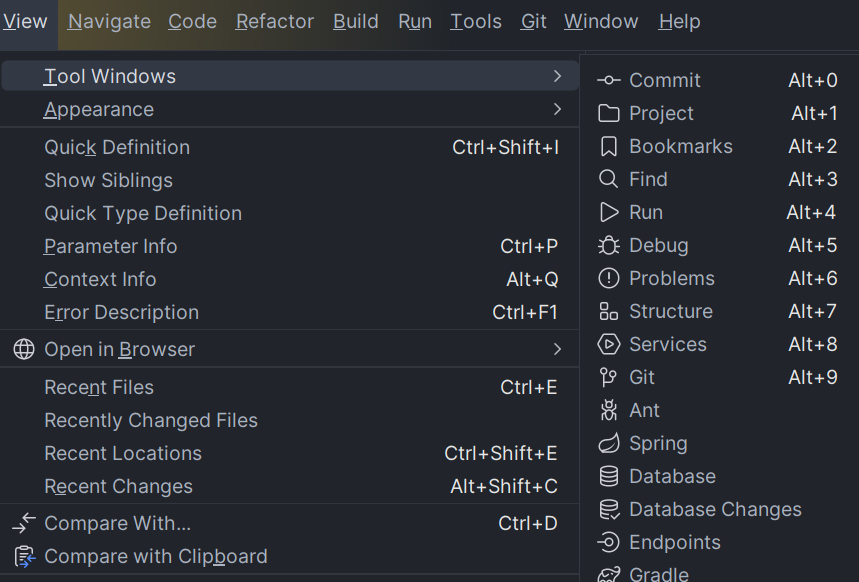Choose Recent Files from View menu
This screenshot has height=582, width=859.
289,387
